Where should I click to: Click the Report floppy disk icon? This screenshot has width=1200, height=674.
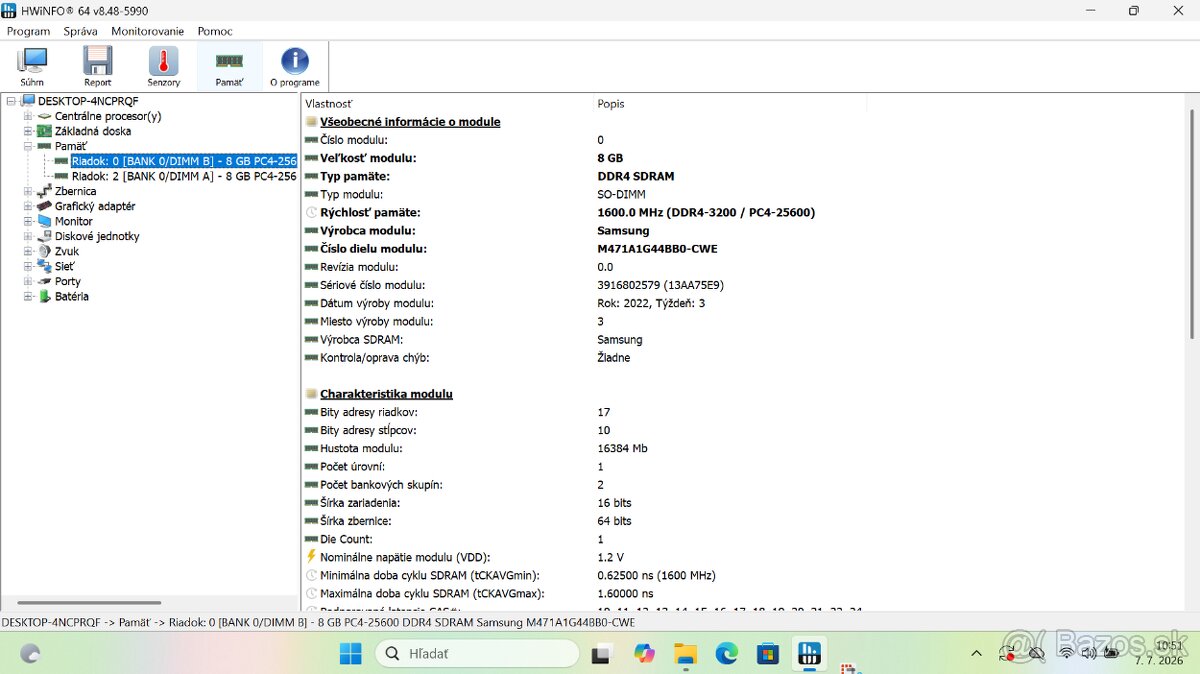click(98, 66)
